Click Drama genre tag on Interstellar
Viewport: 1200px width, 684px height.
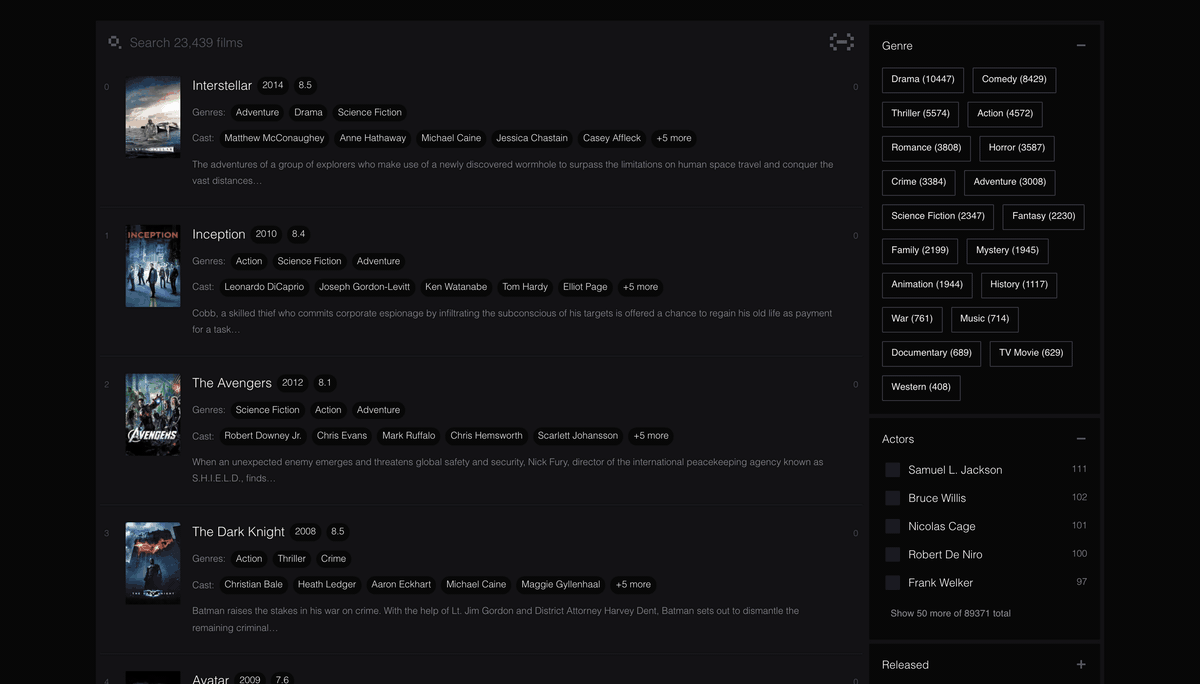309,113
